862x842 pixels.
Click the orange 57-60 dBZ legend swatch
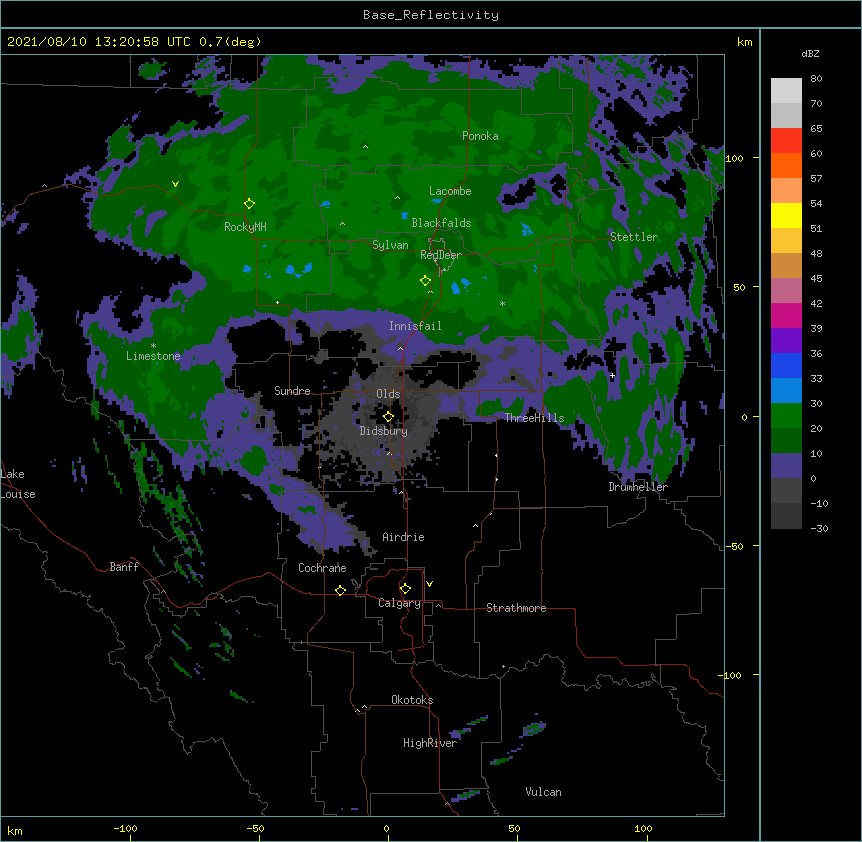pyautogui.click(x=786, y=165)
